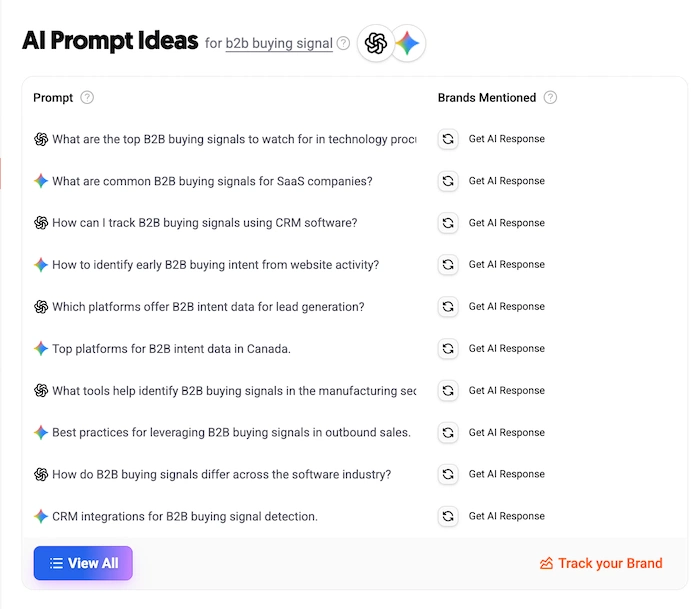
Task: Click refresh icon for SaaS companies prompt
Action: tap(448, 181)
